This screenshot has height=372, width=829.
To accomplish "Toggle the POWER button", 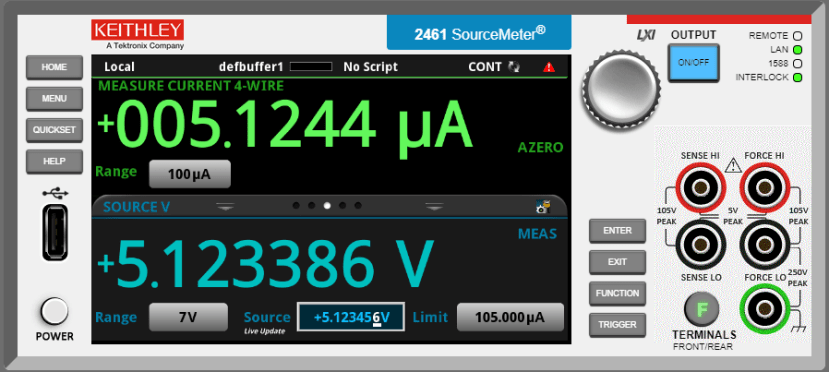I will click(x=54, y=311).
